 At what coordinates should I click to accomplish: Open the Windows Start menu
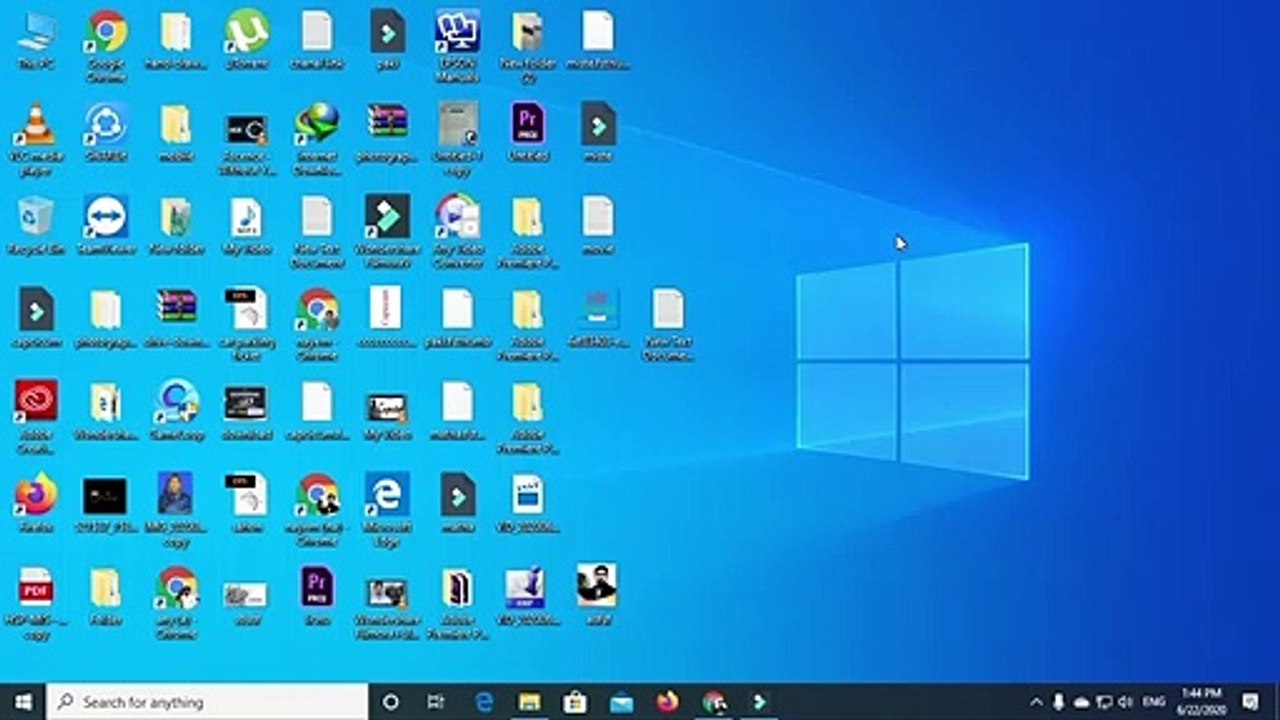(x=23, y=702)
